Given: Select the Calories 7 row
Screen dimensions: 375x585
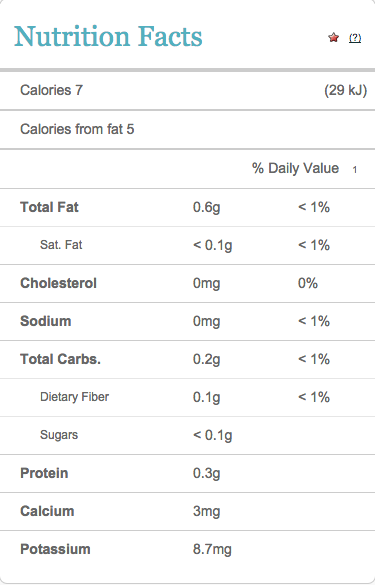Looking at the screenshot, I should tap(187, 90).
